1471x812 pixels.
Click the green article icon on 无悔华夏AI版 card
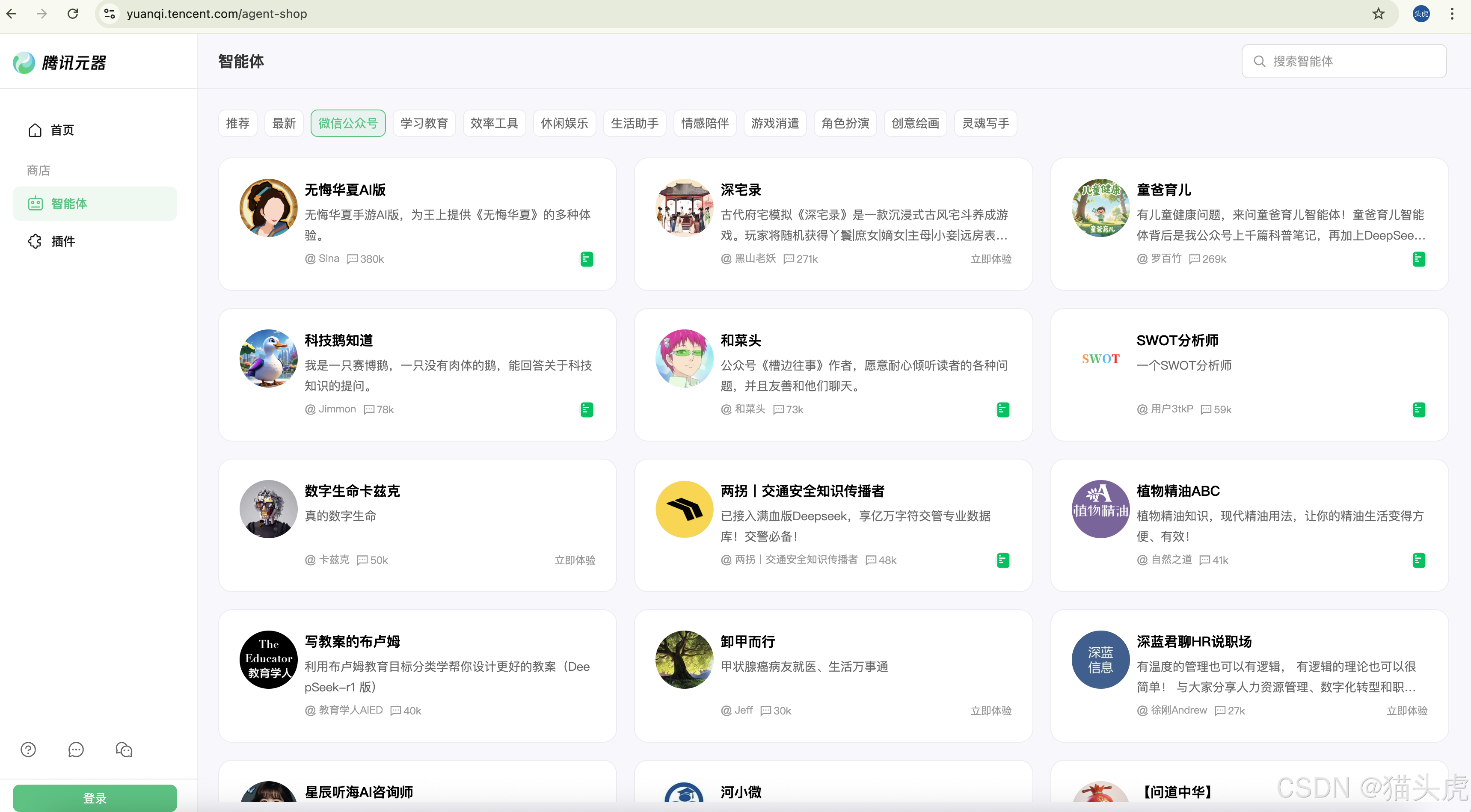pyautogui.click(x=587, y=259)
